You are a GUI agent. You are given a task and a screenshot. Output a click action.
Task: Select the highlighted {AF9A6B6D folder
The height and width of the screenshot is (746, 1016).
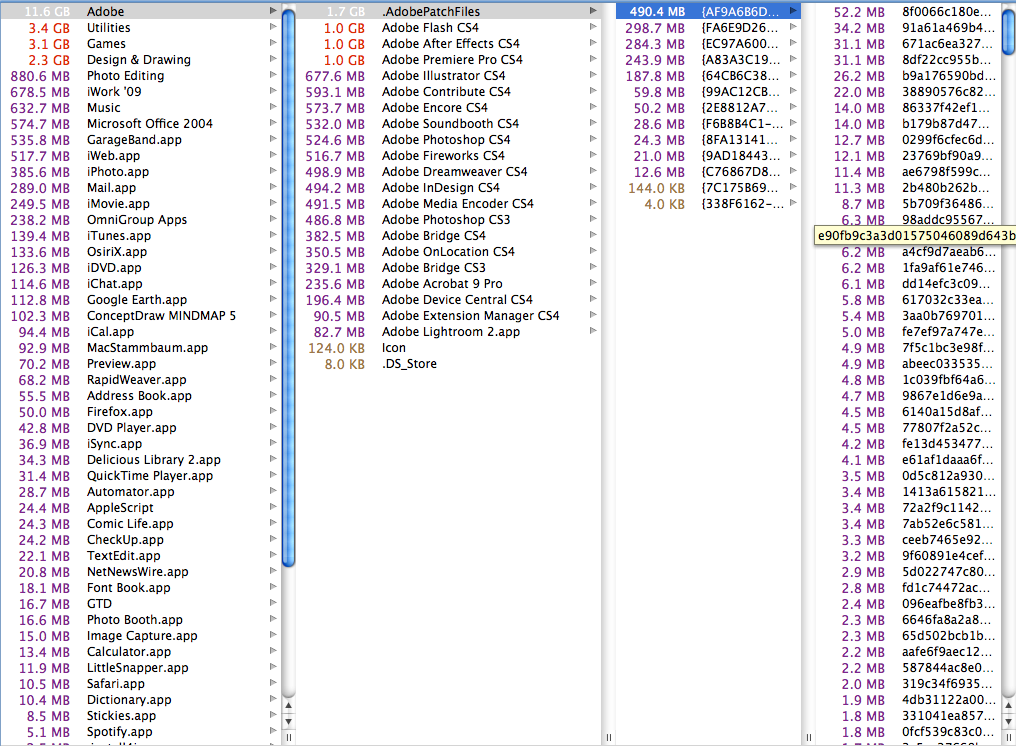pyautogui.click(x=708, y=11)
